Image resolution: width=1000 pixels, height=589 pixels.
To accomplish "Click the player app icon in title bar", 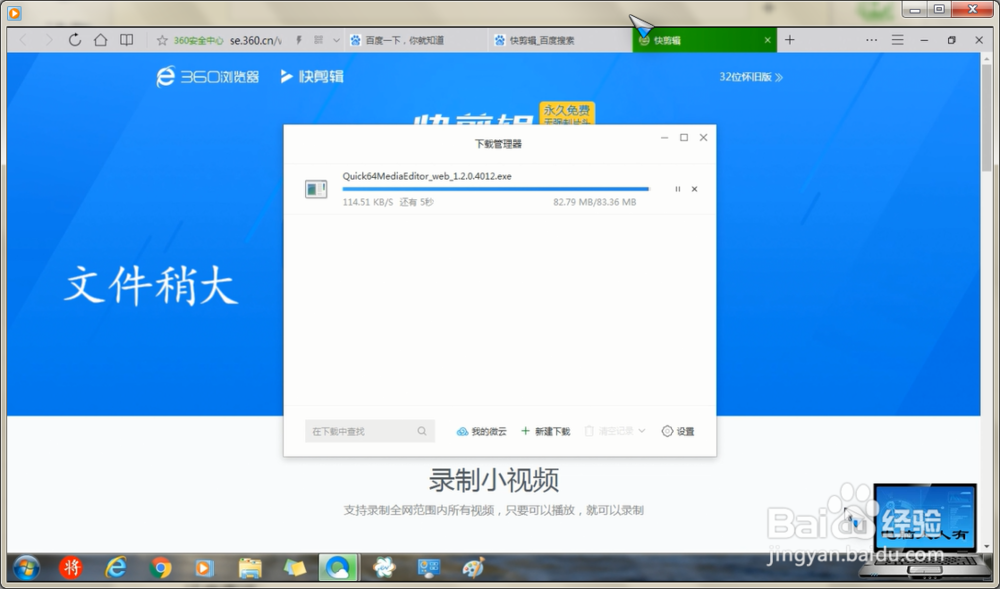I will tap(14, 12).
